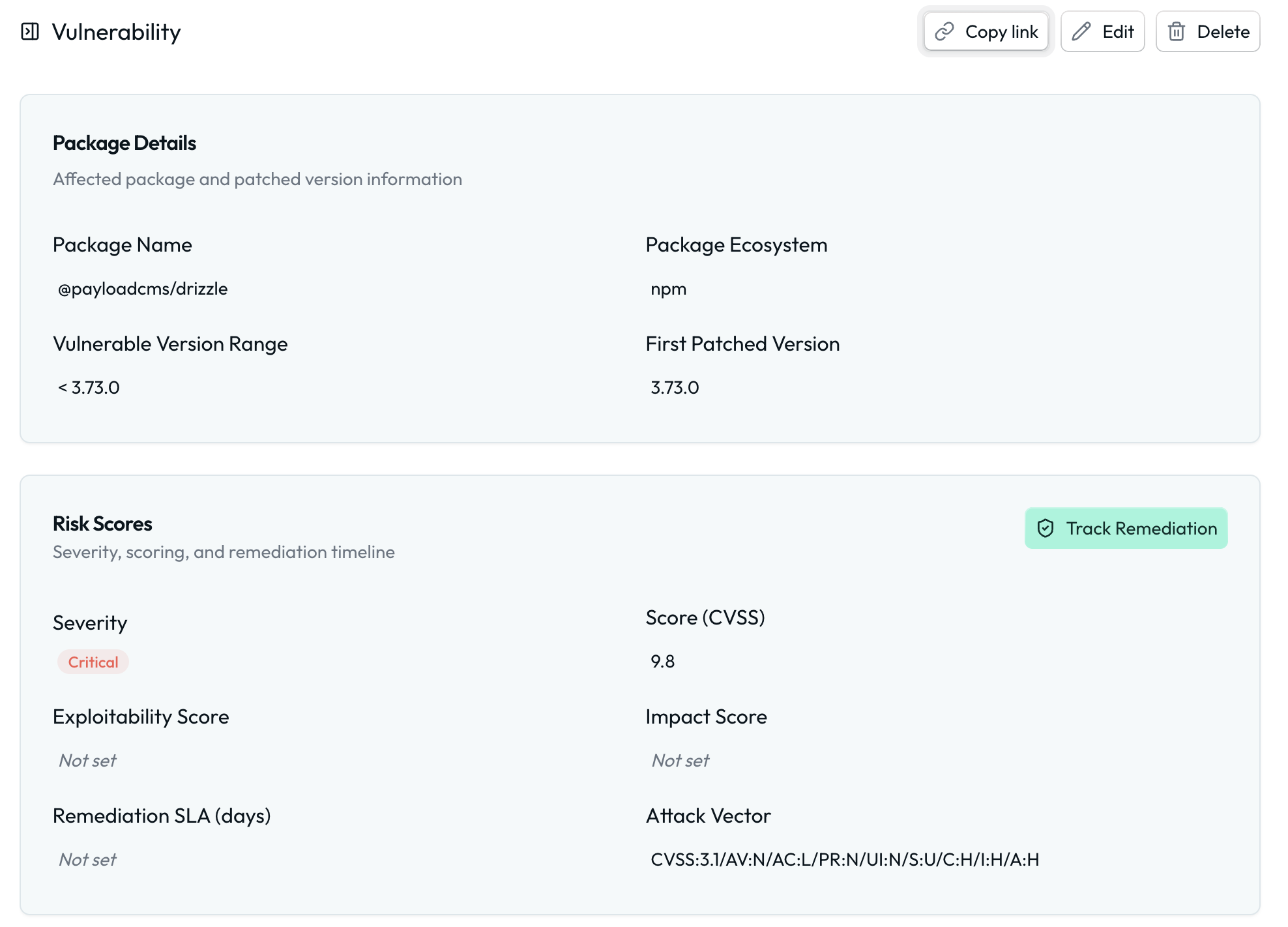Select the npm ecosystem value
The height and width of the screenshot is (927, 1288).
click(668, 289)
